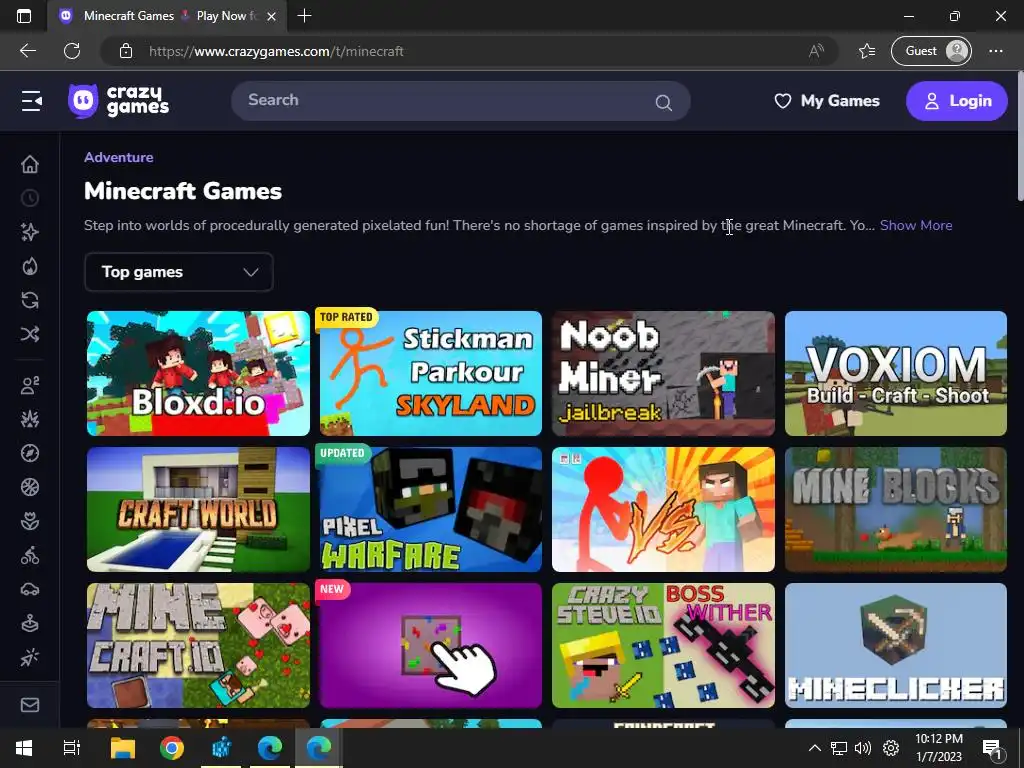The image size is (1024, 768).
Task: Open the Stickman vs Steve game thumbnail
Action: click(x=664, y=509)
